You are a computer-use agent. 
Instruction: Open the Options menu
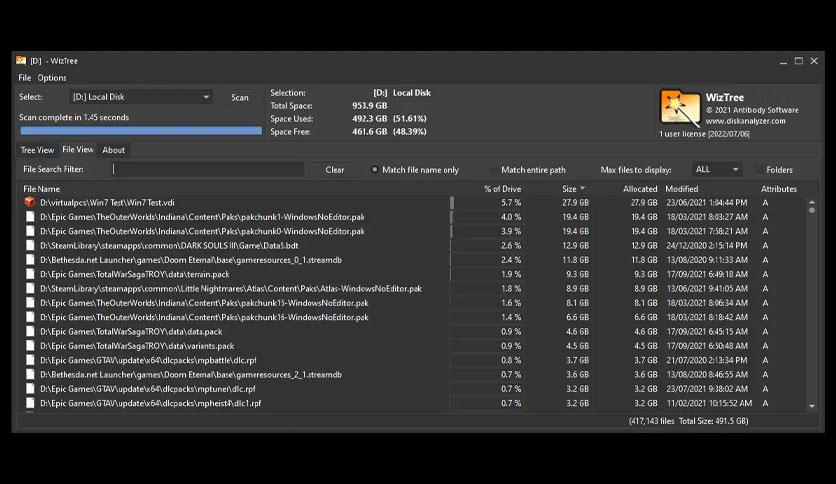52,78
